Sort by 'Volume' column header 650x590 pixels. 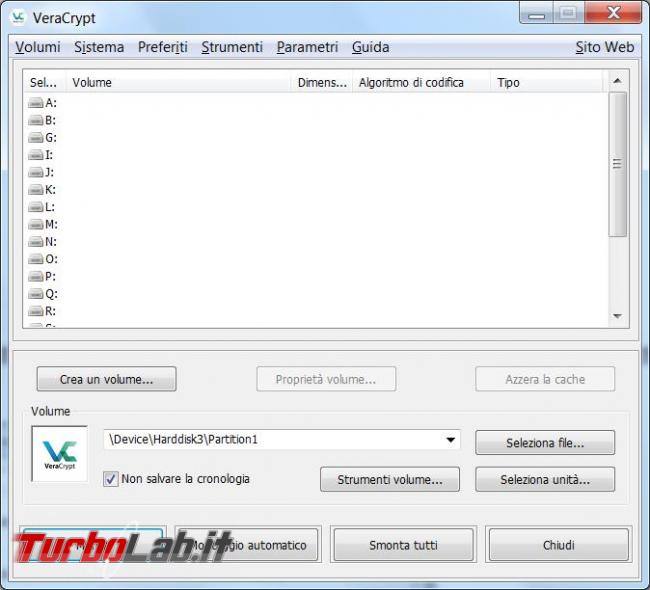coord(178,82)
